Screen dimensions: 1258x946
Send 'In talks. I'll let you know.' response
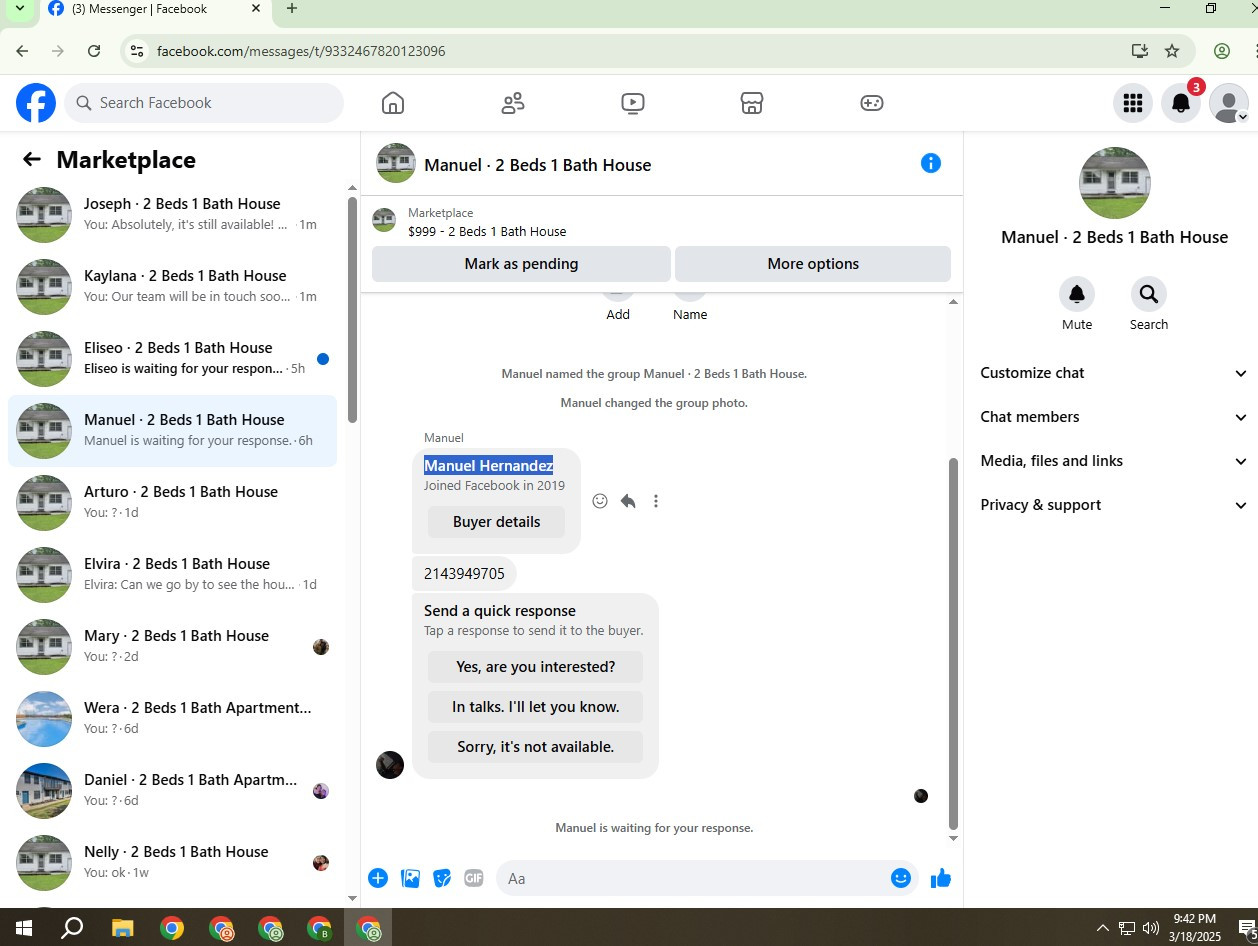pos(535,707)
